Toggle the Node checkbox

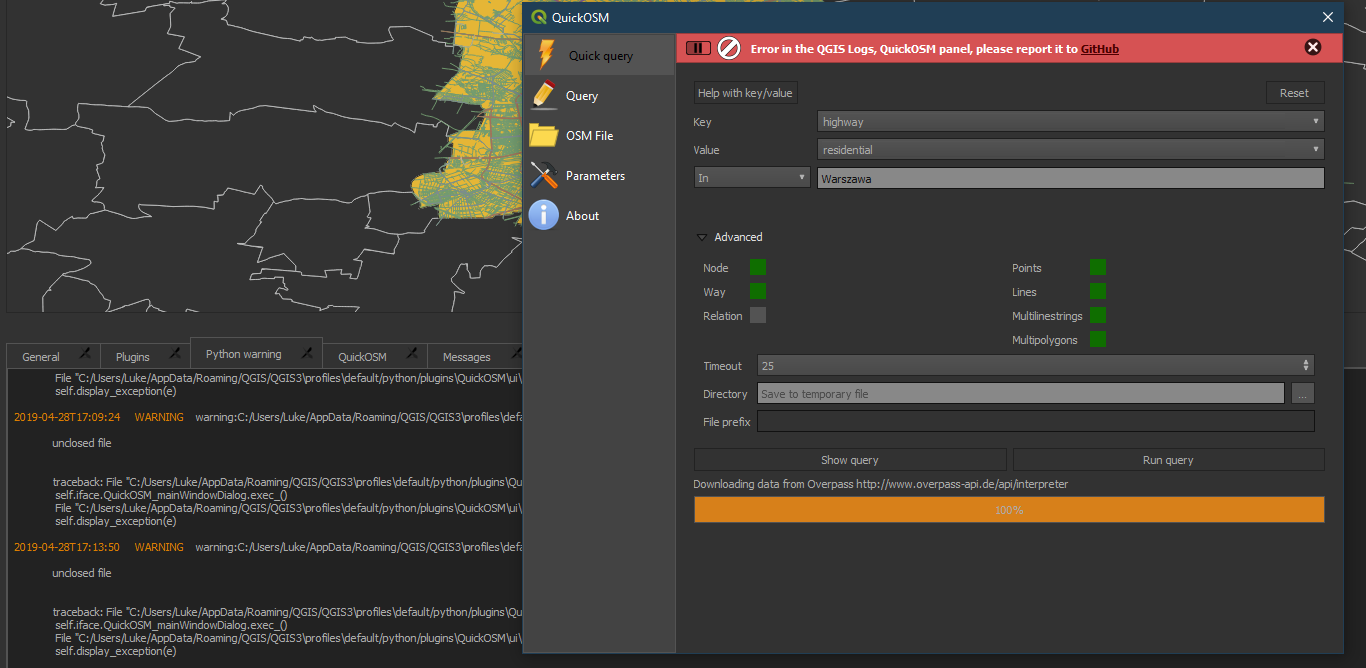pos(758,267)
